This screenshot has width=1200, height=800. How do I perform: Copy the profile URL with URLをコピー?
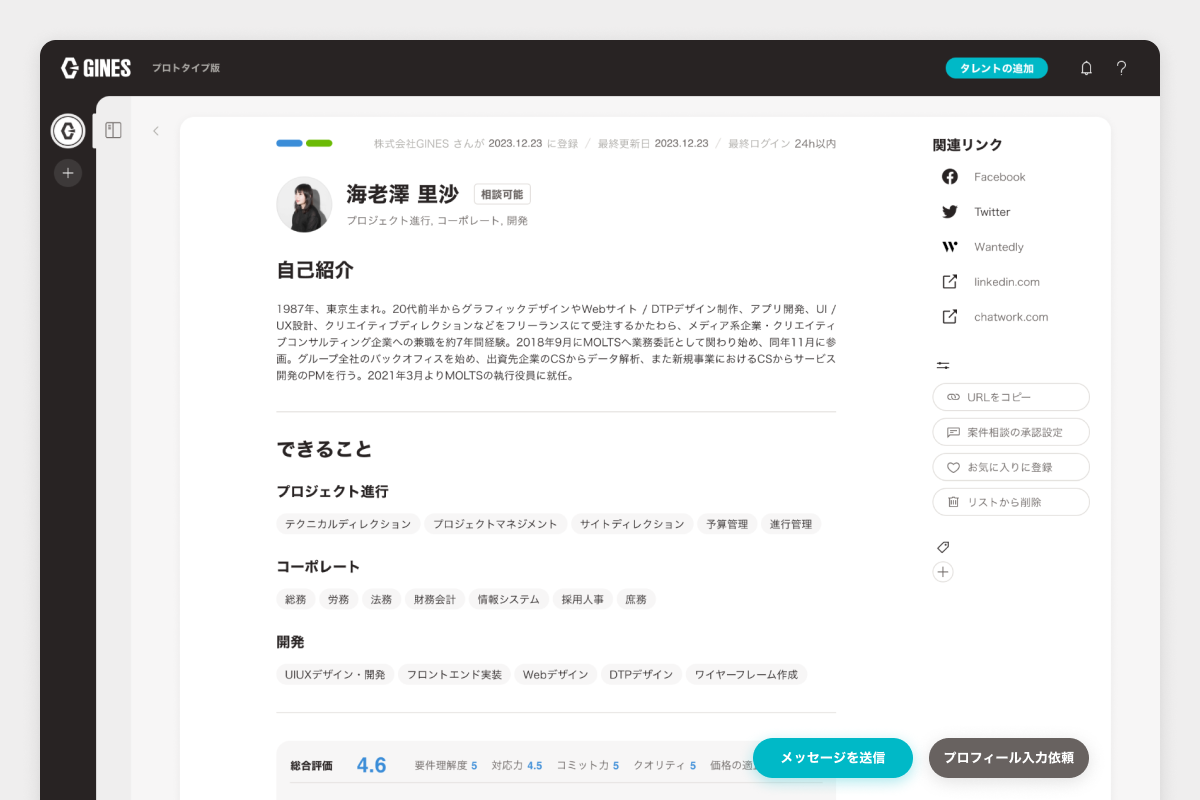coord(1010,397)
